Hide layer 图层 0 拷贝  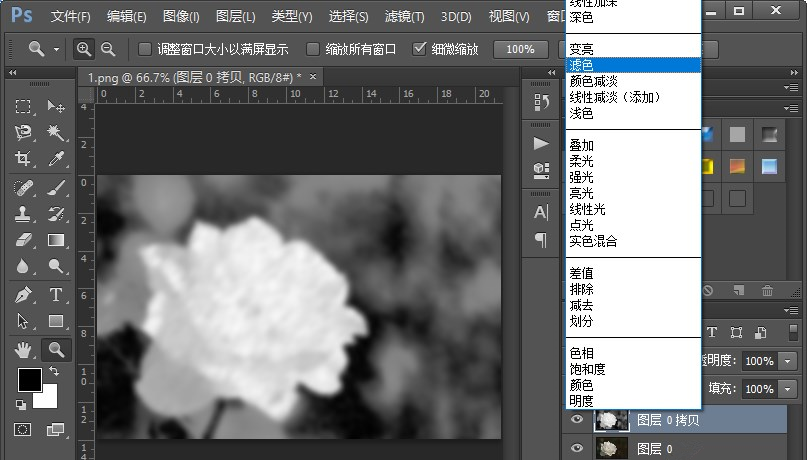coord(577,419)
